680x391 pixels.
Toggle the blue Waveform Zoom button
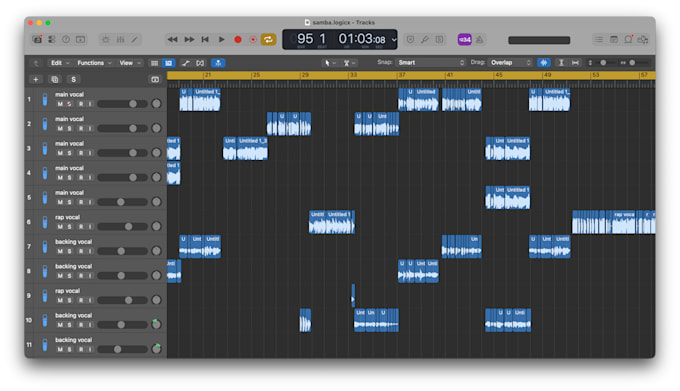tap(544, 63)
